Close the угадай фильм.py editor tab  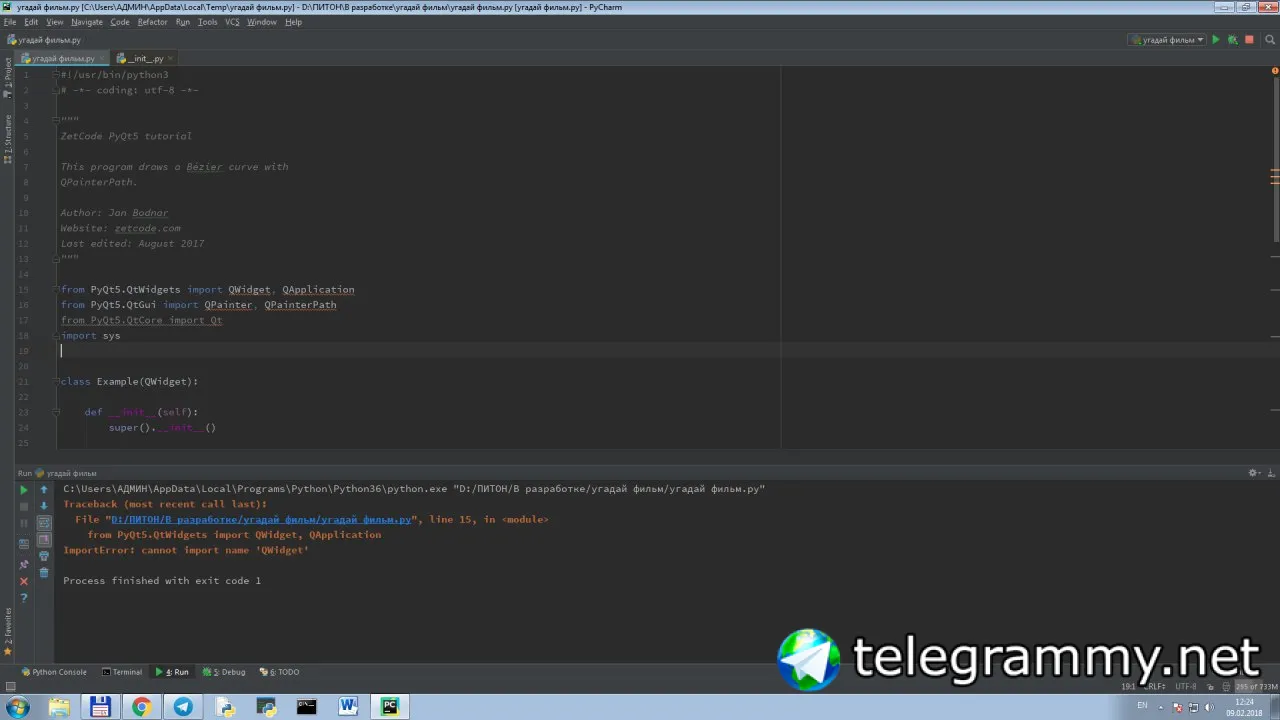point(101,59)
